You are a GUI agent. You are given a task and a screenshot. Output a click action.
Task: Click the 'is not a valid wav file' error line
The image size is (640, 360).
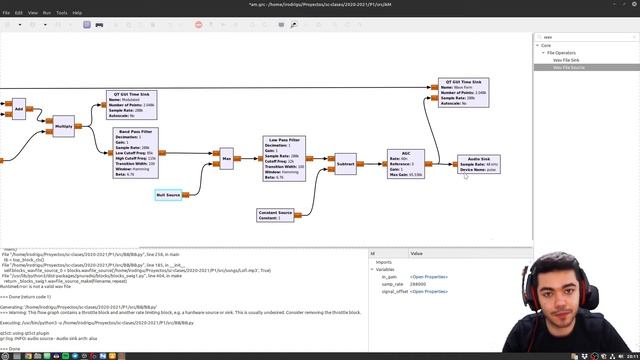[36, 286]
